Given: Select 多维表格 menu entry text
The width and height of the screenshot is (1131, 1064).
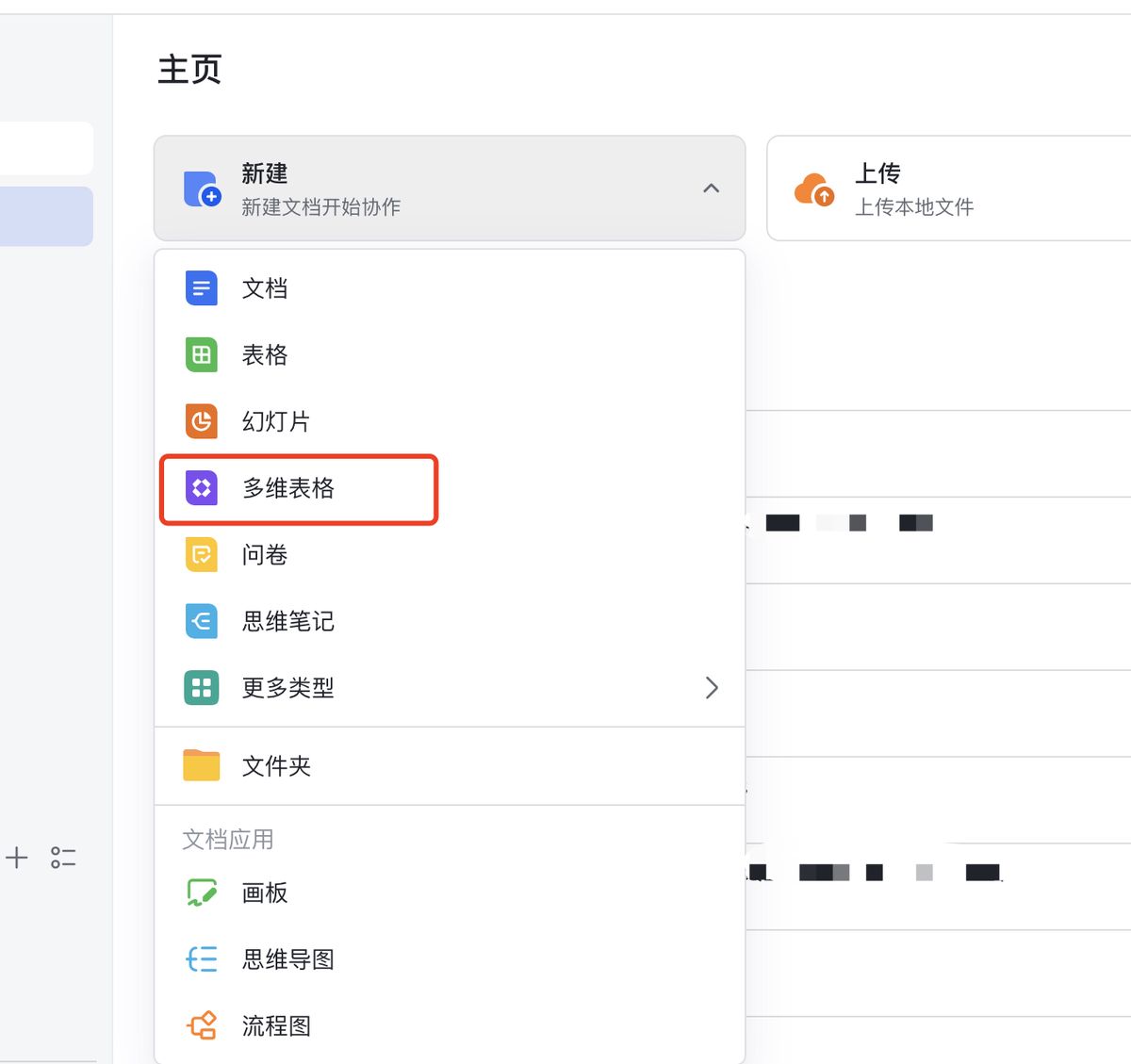Looking at the screenshot, I should (288, 488).
